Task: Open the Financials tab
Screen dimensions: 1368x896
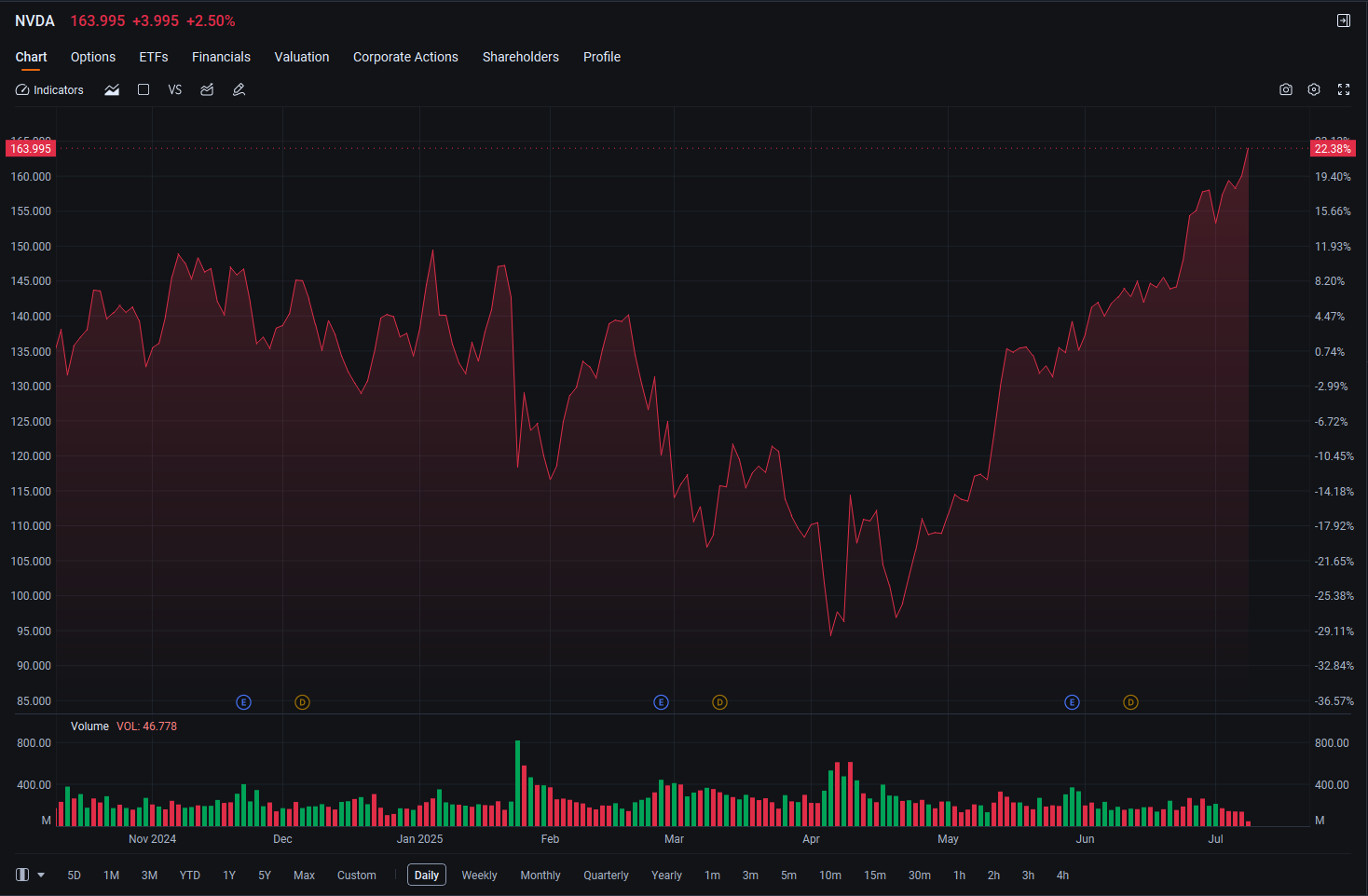Action: pos(221,57)
